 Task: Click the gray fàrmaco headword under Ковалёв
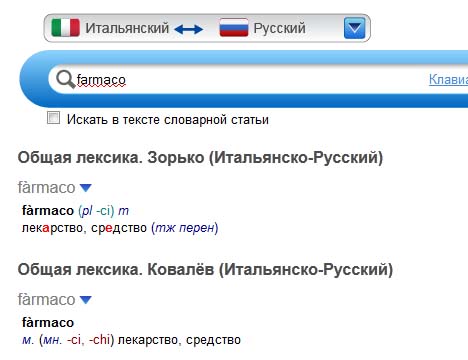pyautogui.click(x=46, y=300)
